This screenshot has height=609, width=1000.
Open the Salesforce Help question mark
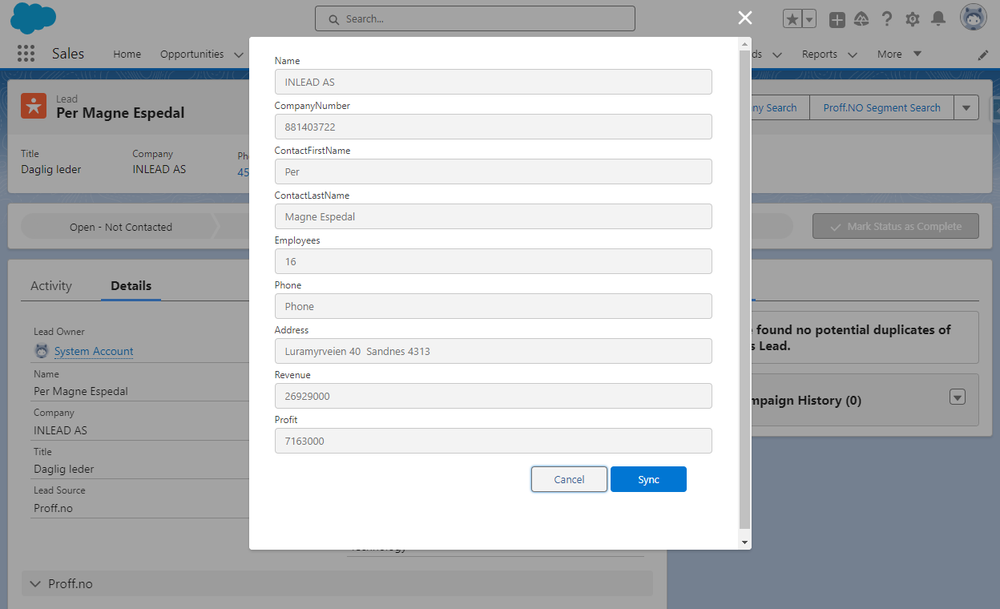click(886, 19)
